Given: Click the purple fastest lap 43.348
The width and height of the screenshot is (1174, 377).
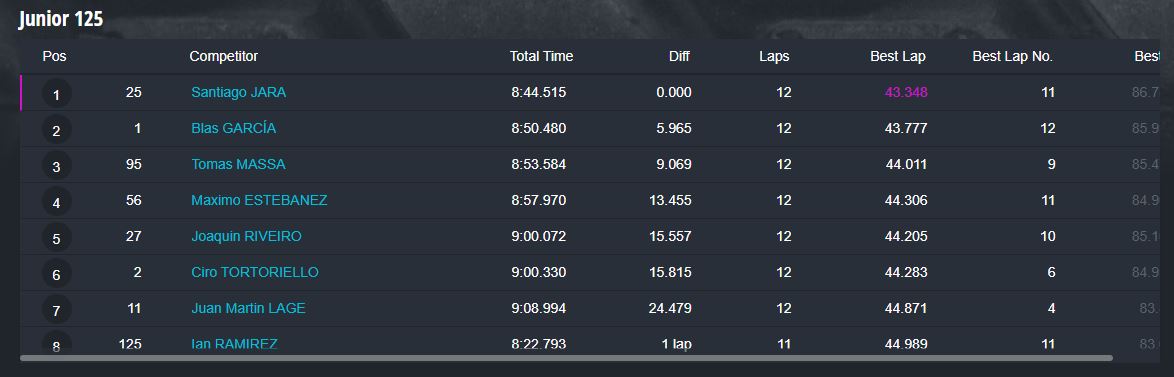Looking at the screenshot, I should click(906, 93).
